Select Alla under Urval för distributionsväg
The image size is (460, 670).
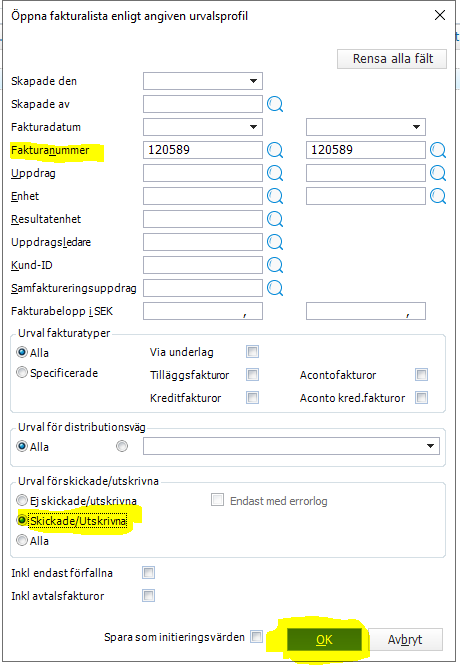coord(22,447)
